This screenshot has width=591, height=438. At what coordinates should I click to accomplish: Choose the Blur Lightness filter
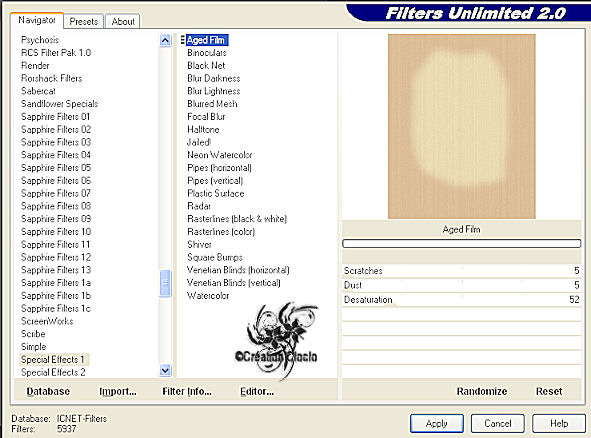tap(214, 91)
